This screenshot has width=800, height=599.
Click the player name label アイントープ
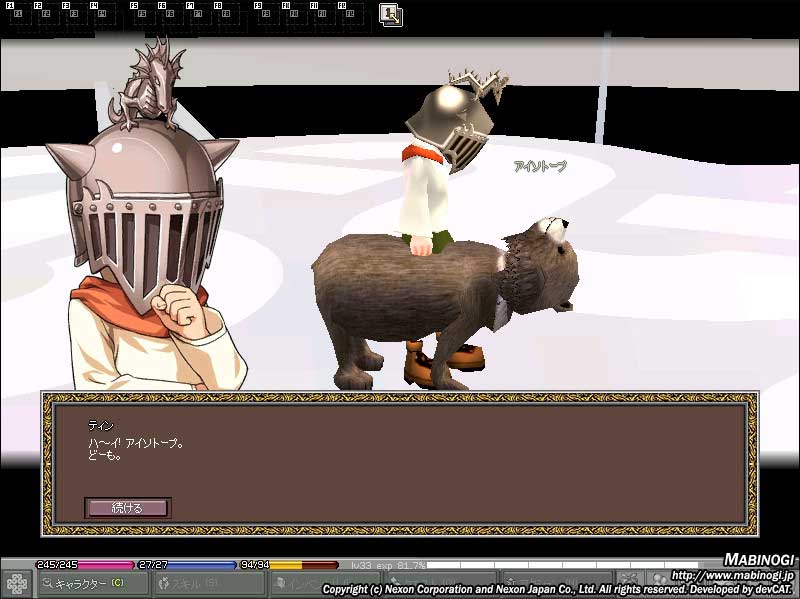coord(540,166)
